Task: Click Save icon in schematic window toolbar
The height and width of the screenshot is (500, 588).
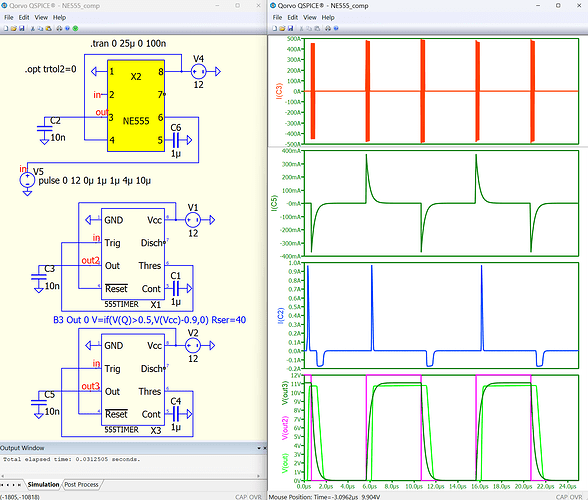Action: (x=22, y=29)
